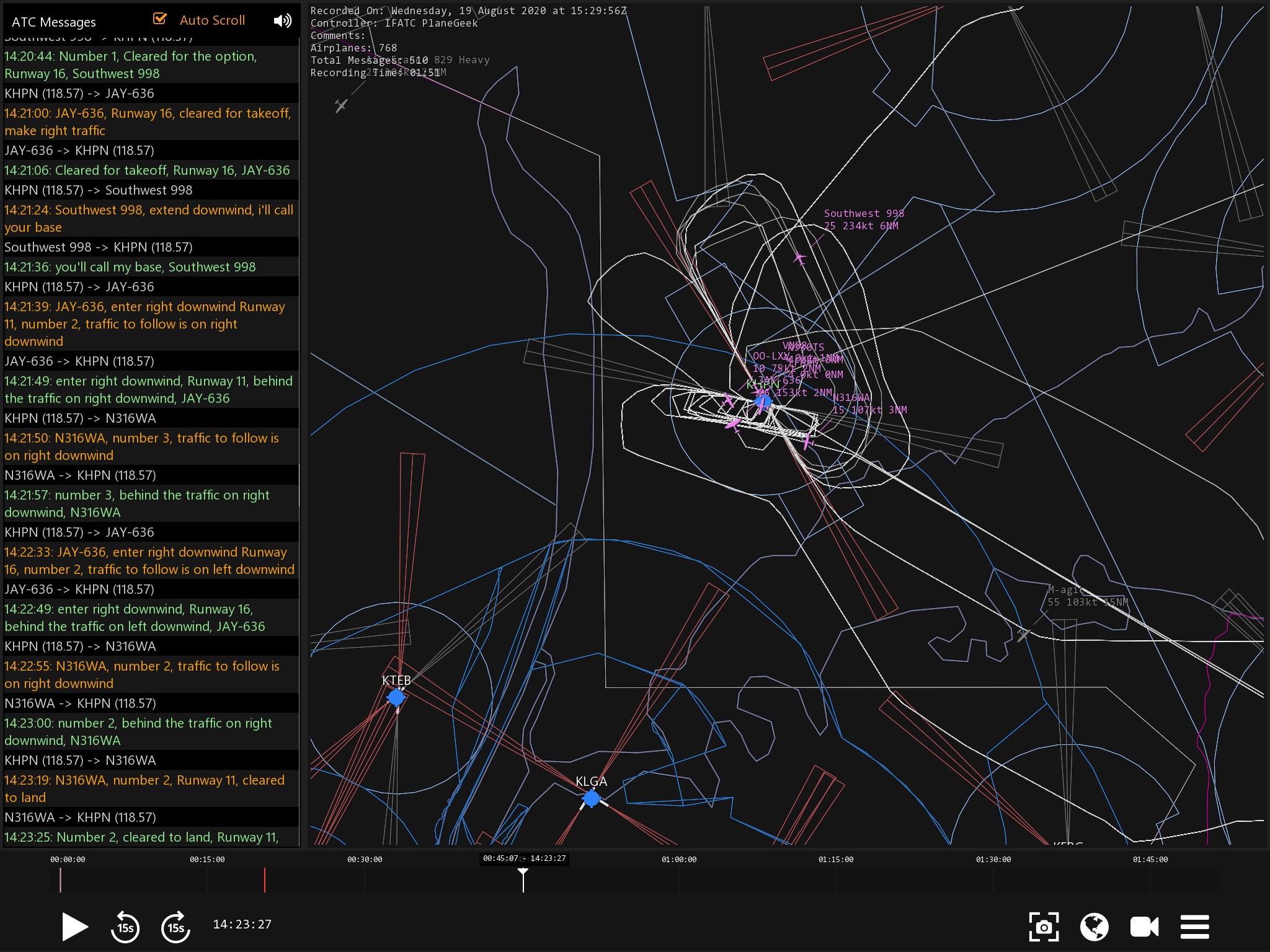Click the KTEB airport marker
The height and width of the screenshot is (952, 1270).
coord(396,698)
